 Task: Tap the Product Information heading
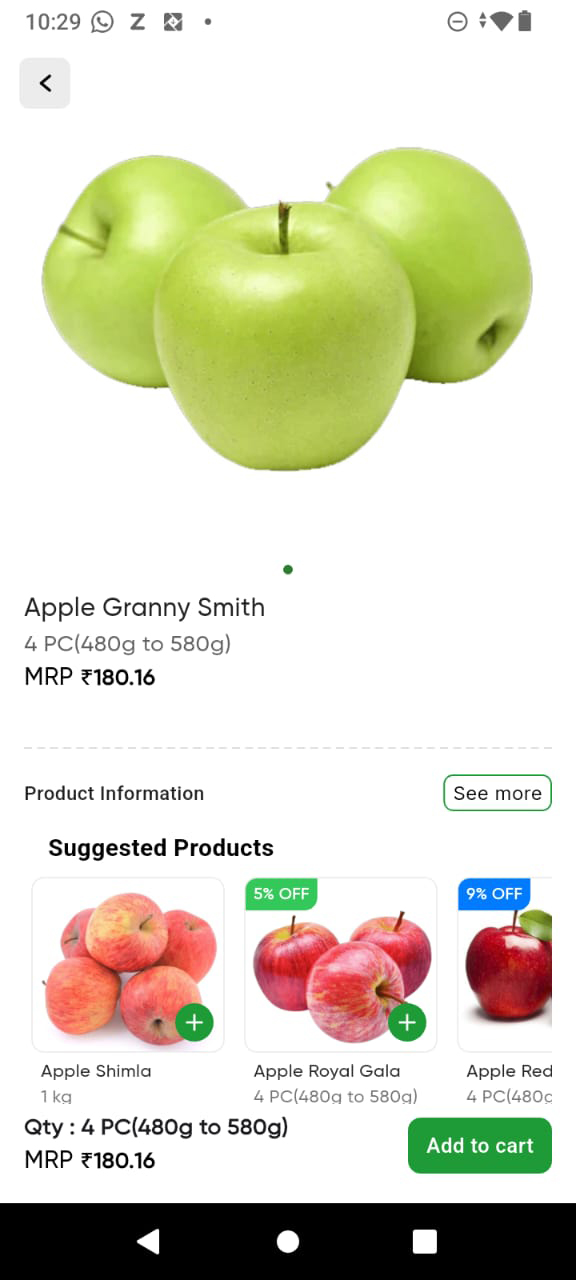click(114, 793)
